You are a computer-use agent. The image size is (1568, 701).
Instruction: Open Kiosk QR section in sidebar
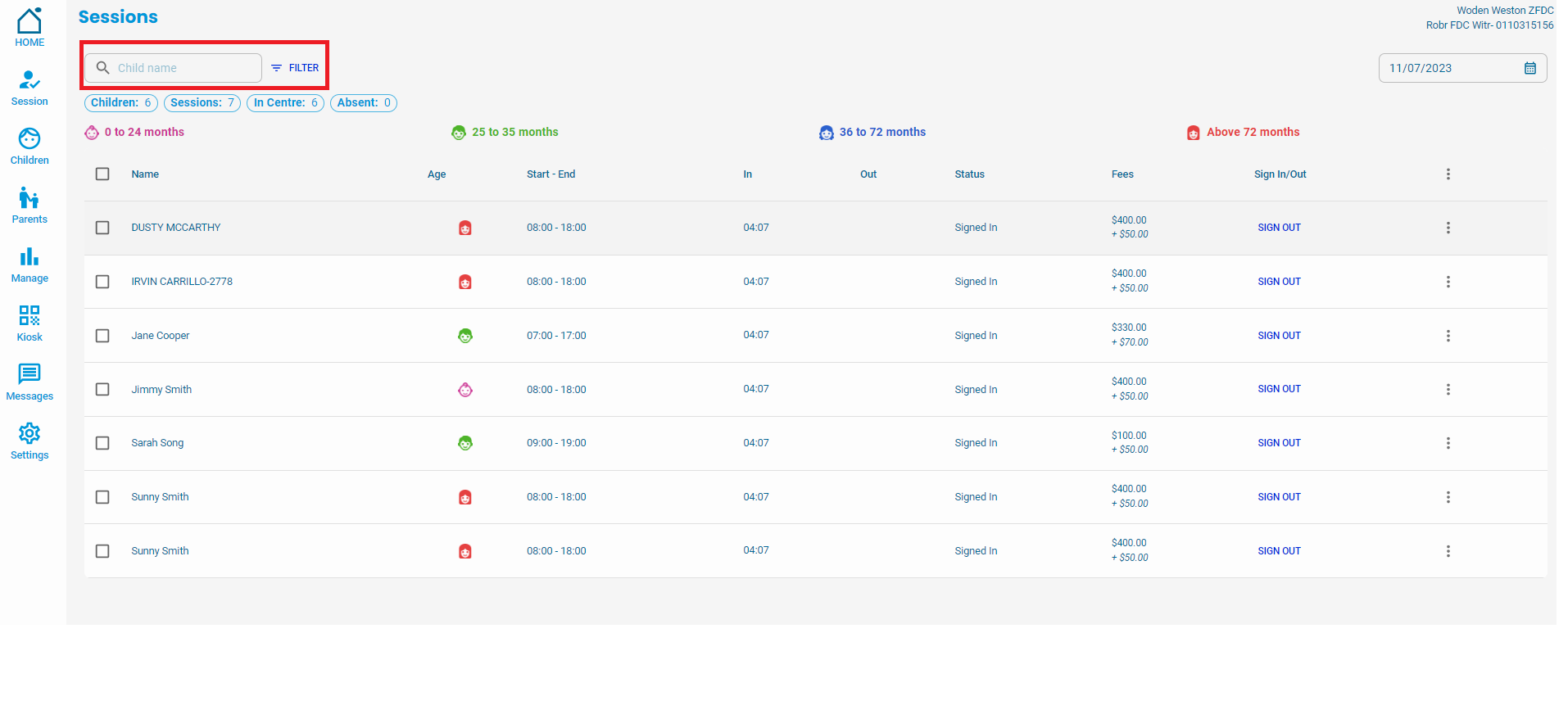(29, 323)
